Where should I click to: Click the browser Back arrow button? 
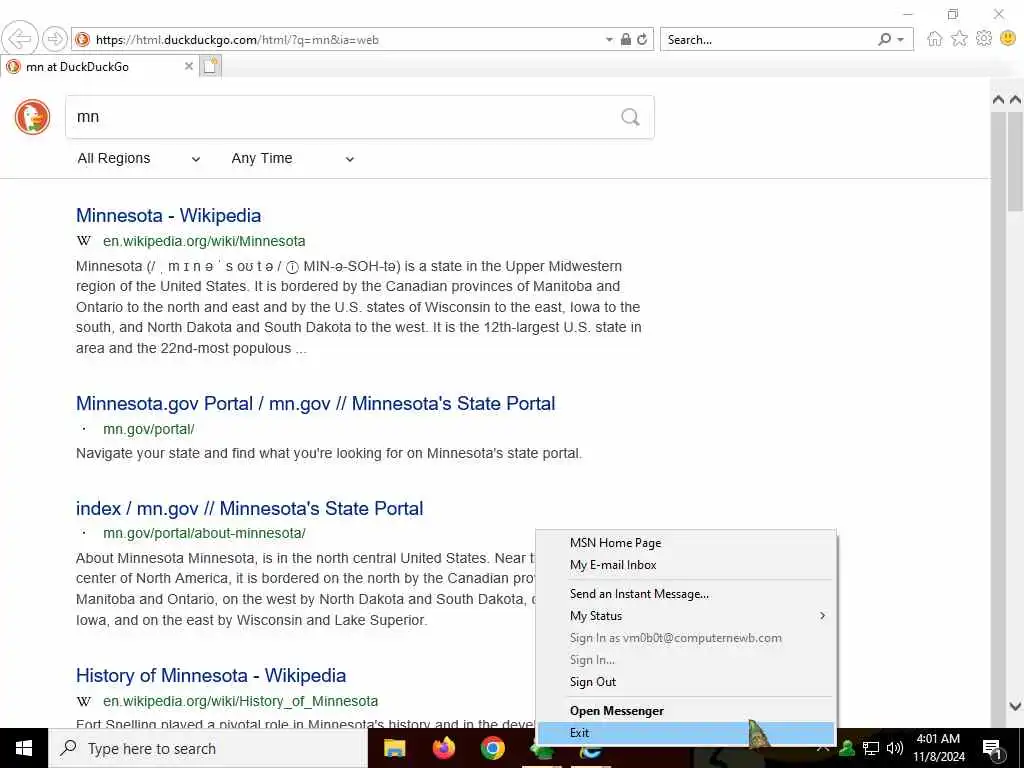click(x=20, y=39)
